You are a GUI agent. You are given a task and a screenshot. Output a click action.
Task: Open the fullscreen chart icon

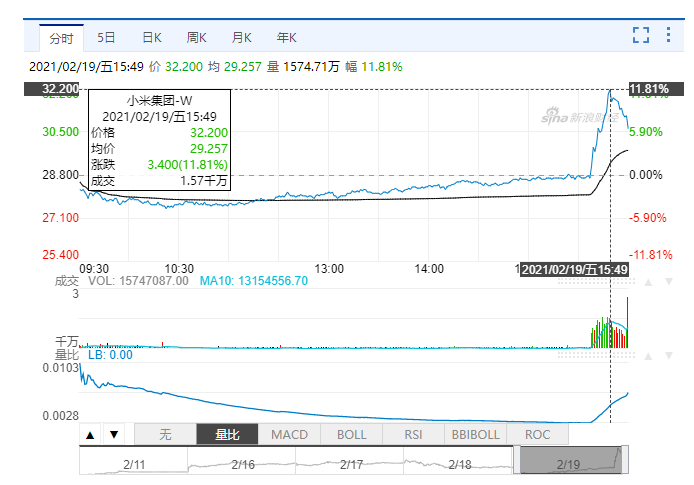[x=640, y=35]
